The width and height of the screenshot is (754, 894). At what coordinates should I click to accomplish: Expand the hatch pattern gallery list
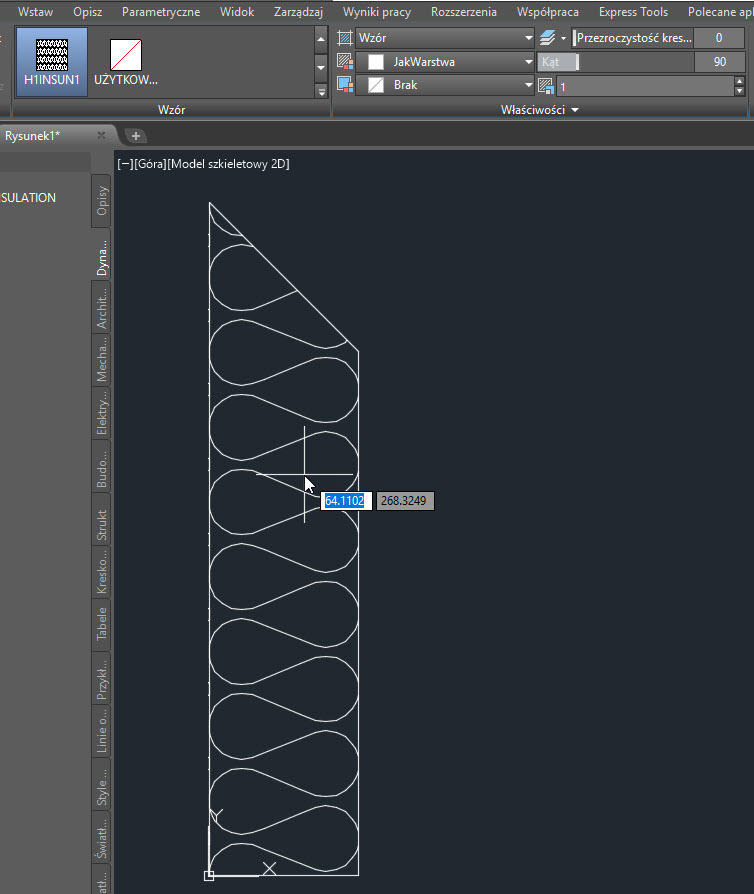321,90
